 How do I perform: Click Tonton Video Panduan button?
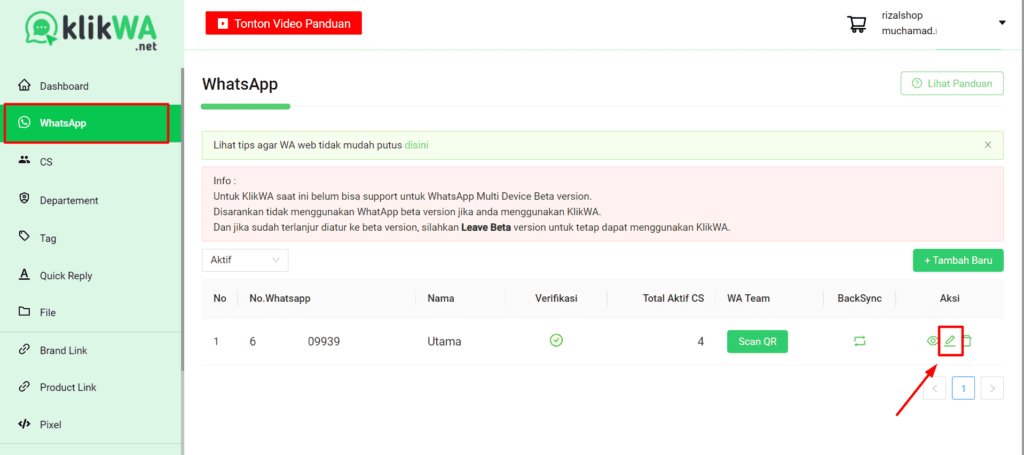tap(283, 23)
